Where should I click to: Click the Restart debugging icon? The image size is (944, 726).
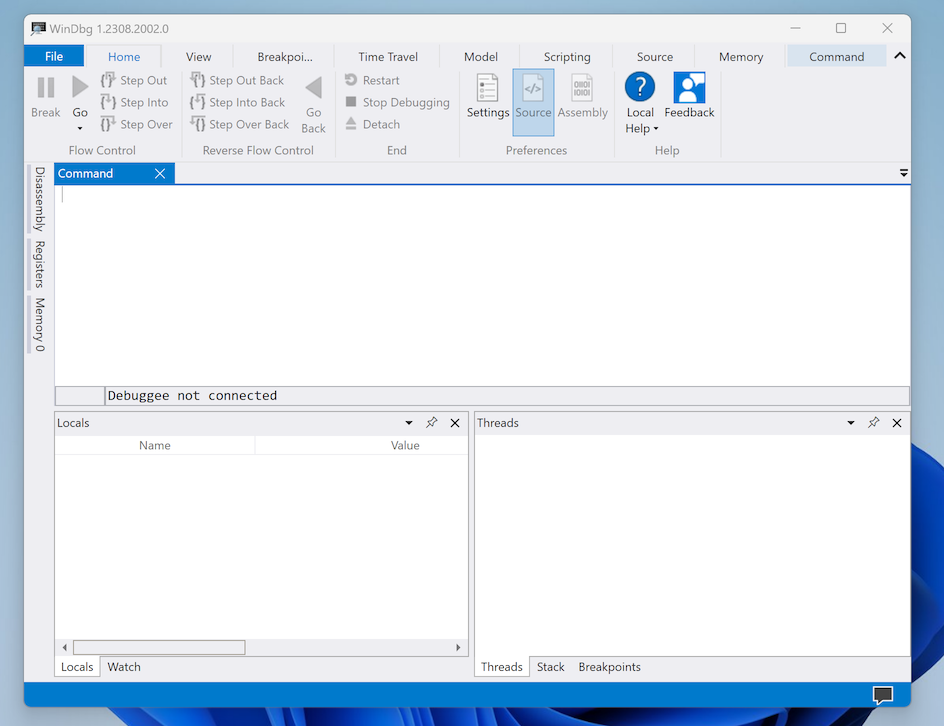[x=351, y=80]
